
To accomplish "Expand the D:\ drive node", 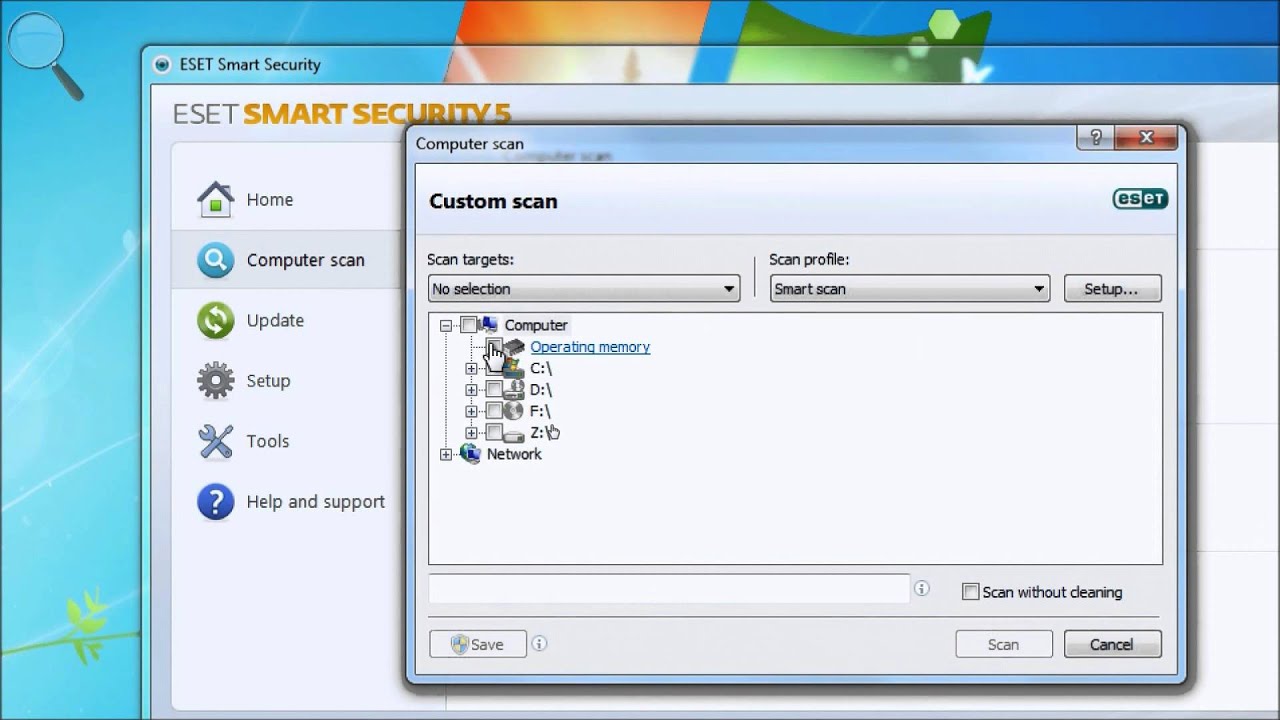I will pos(471,391).
